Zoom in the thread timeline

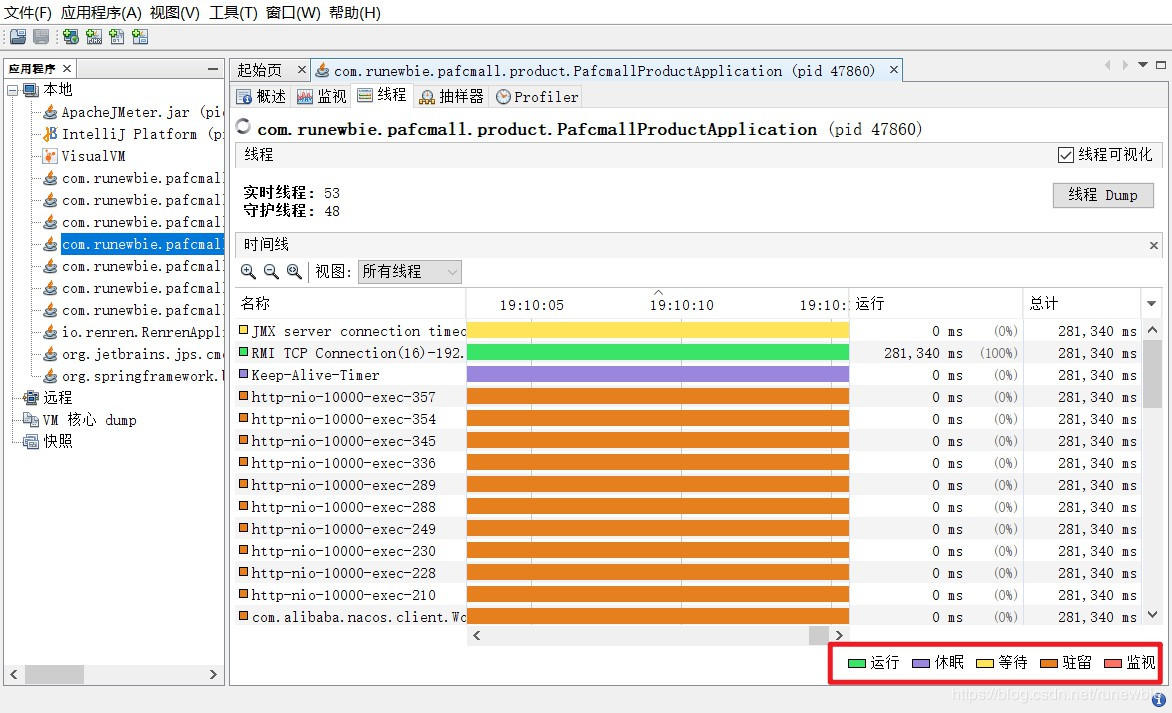248,272
